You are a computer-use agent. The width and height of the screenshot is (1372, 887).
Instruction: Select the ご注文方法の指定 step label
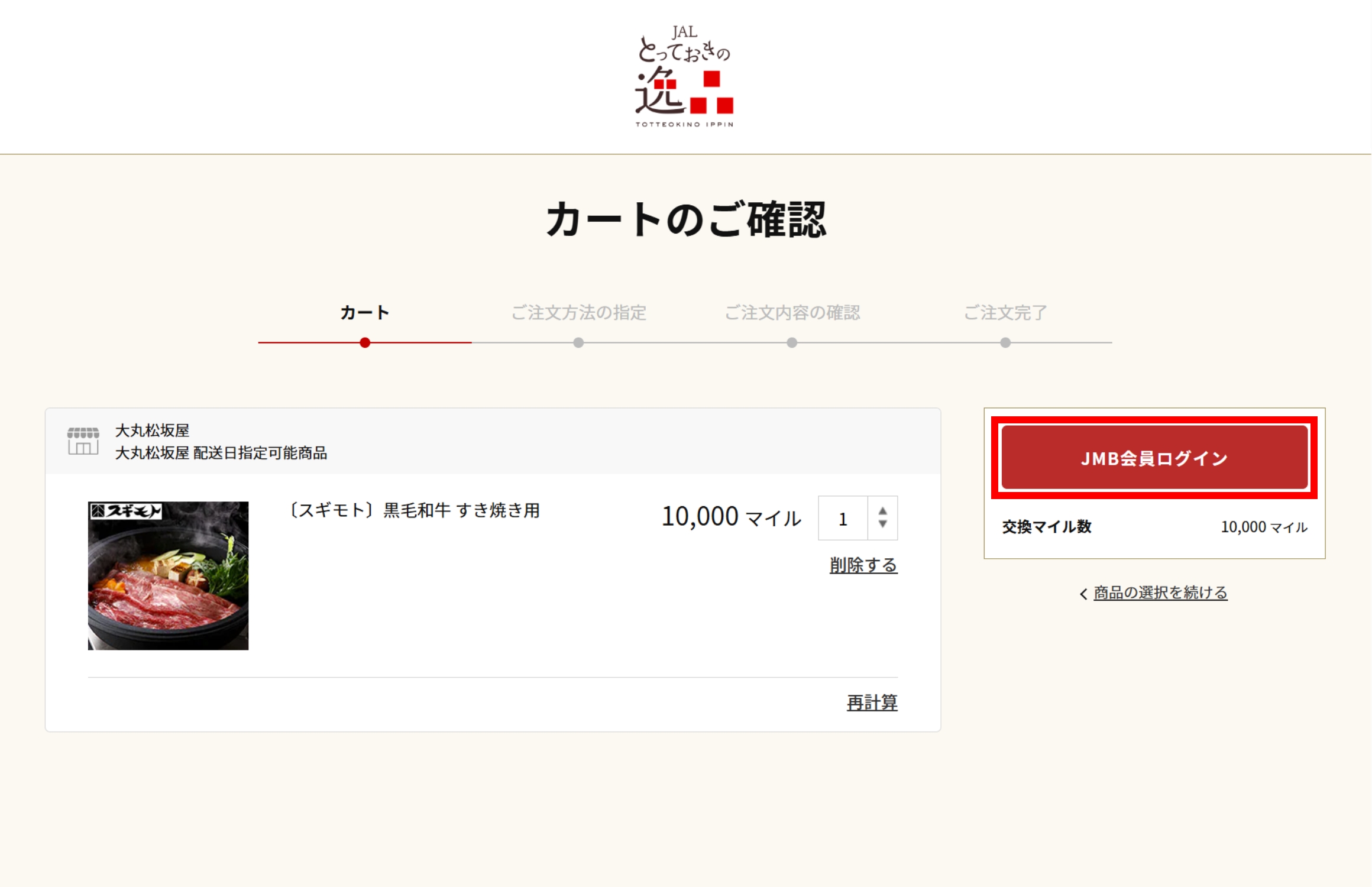click(578, 312)
